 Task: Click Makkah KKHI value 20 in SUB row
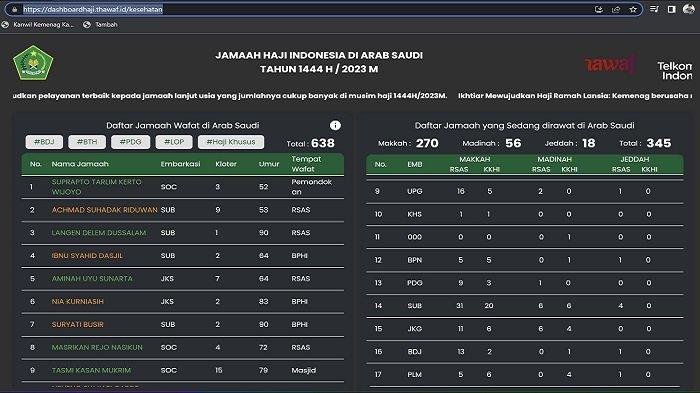489,306
